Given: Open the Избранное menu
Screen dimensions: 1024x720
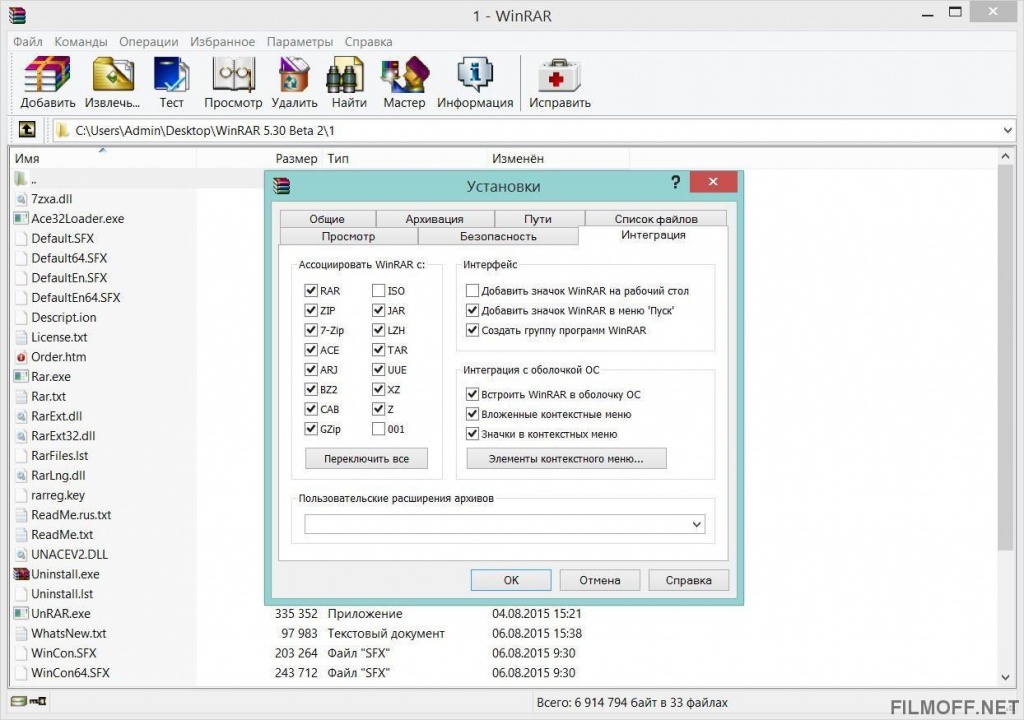Looking at the screenshot, I should 222,41.
